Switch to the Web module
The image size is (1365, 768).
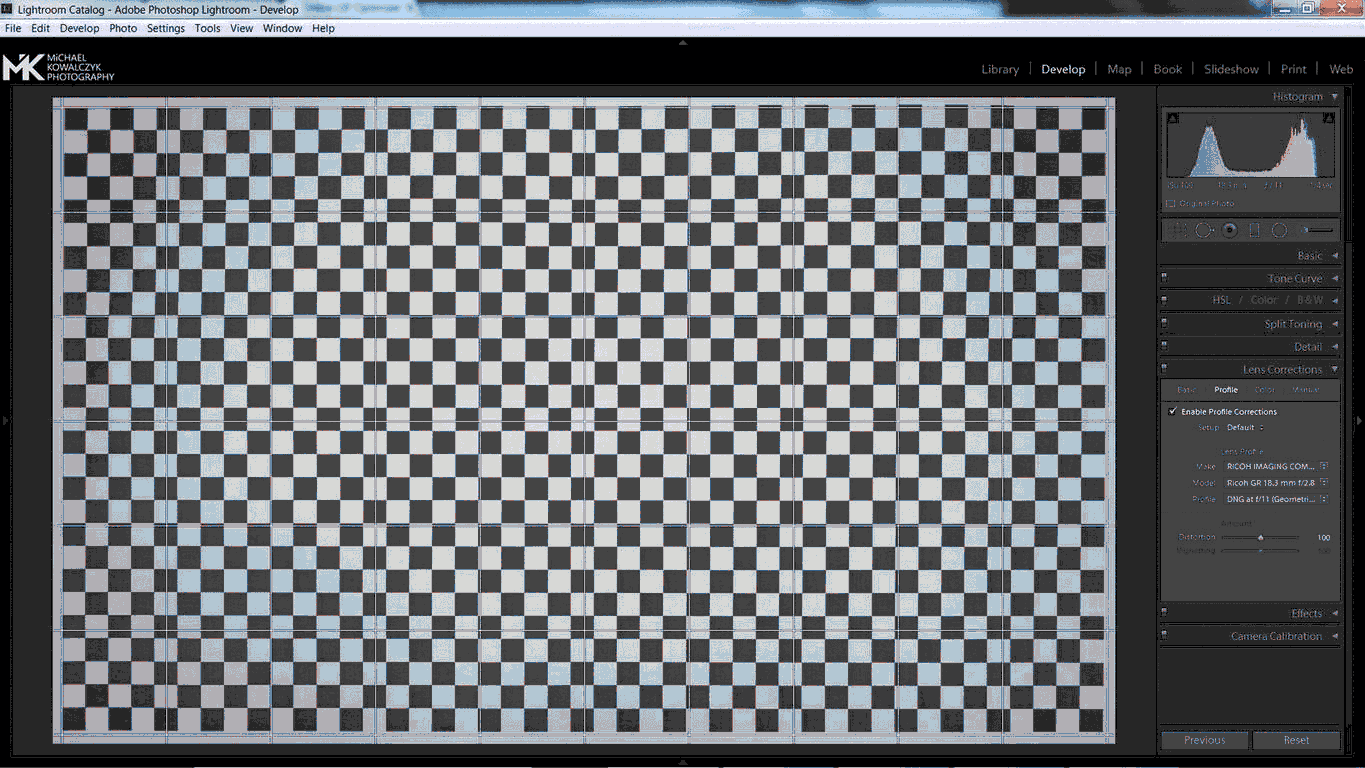(1341, 69)
